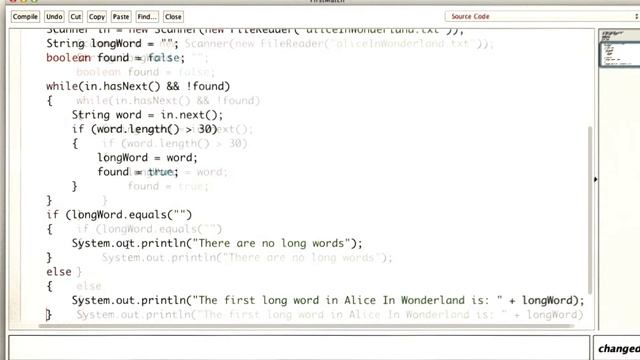Open the Find... dialog

coord(147,17)
